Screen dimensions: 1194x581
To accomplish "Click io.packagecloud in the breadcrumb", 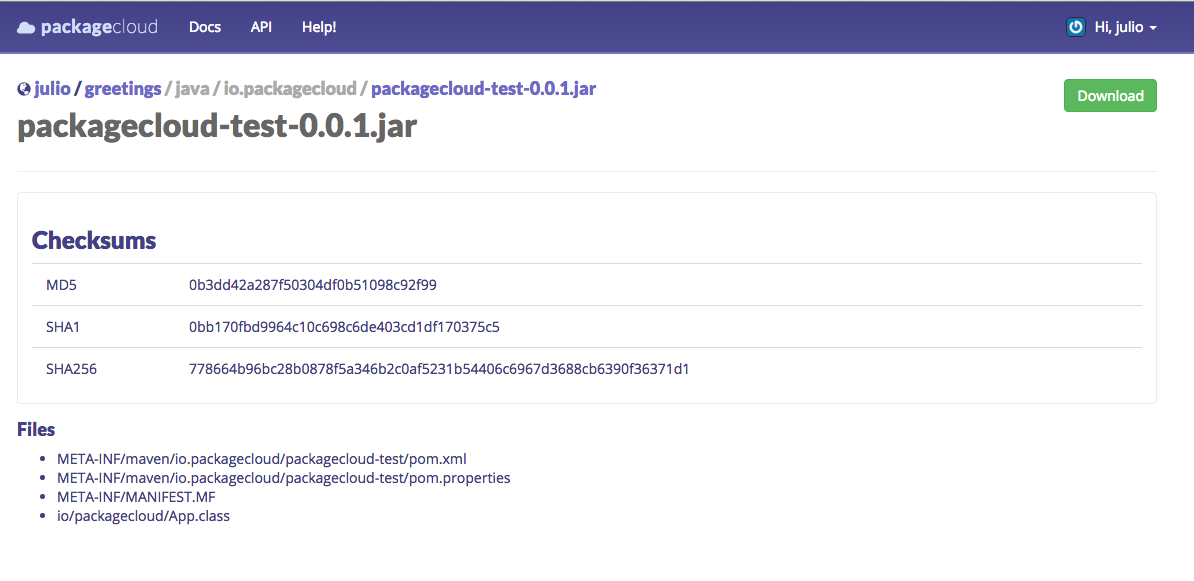I will [x=290, y=89].
